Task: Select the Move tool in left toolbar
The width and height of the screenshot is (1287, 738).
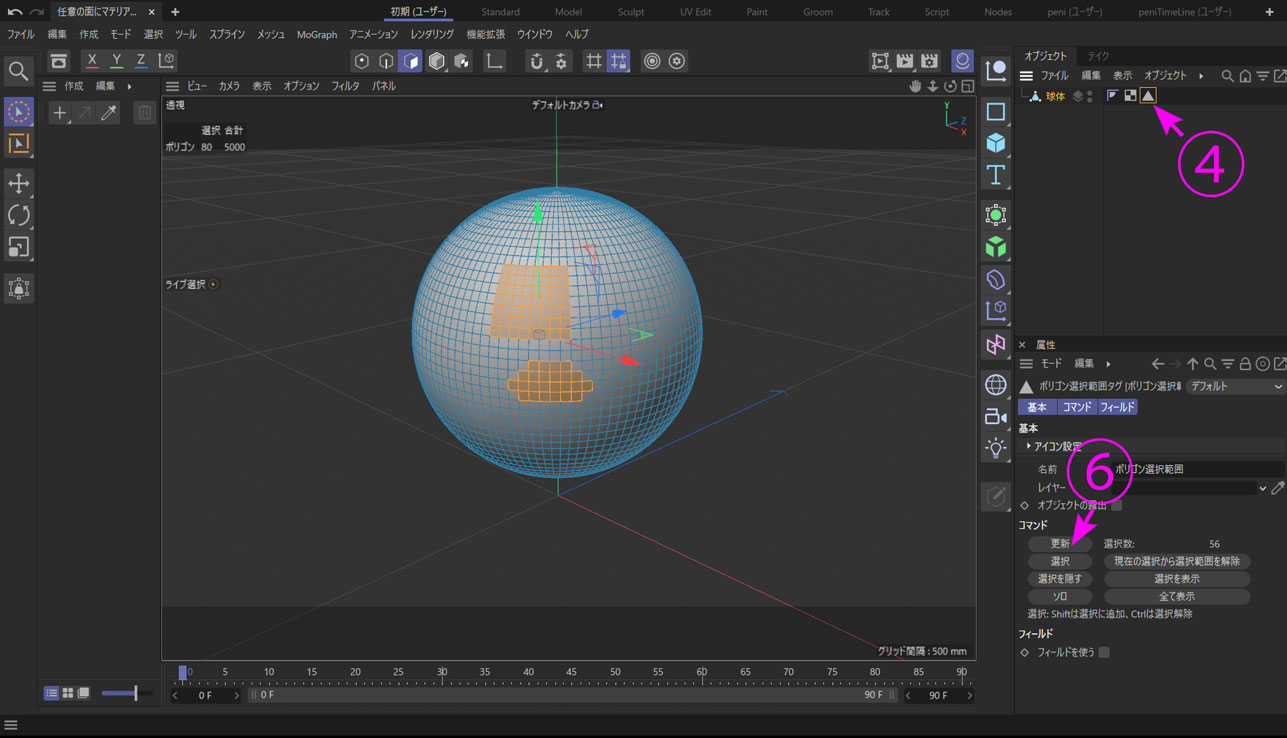Action: 18,183
